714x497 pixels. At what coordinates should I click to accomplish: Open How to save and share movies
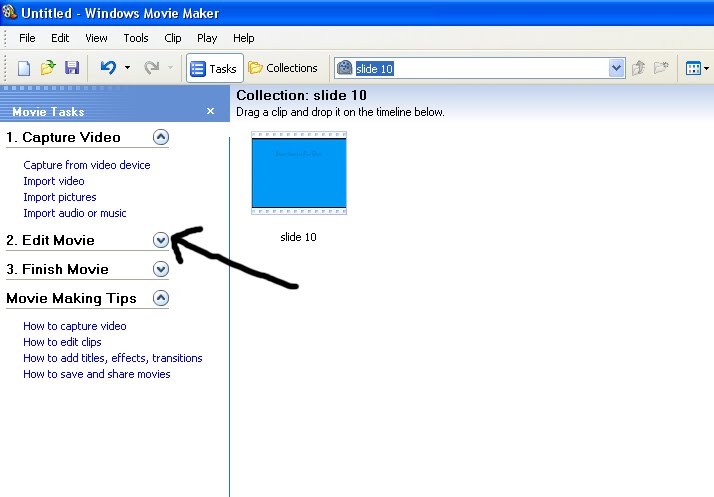click(97, 374)
